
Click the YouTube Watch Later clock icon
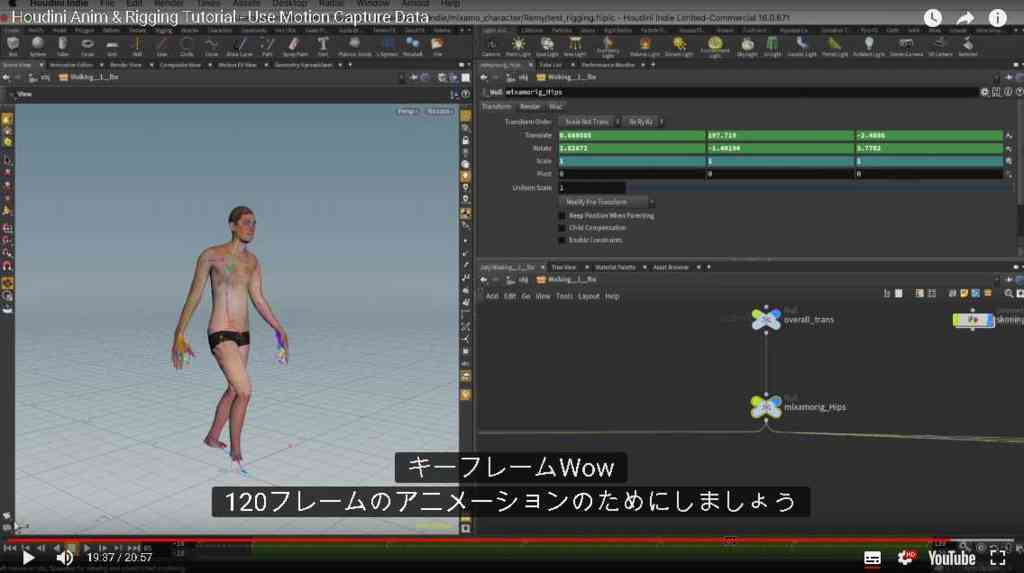933,18
